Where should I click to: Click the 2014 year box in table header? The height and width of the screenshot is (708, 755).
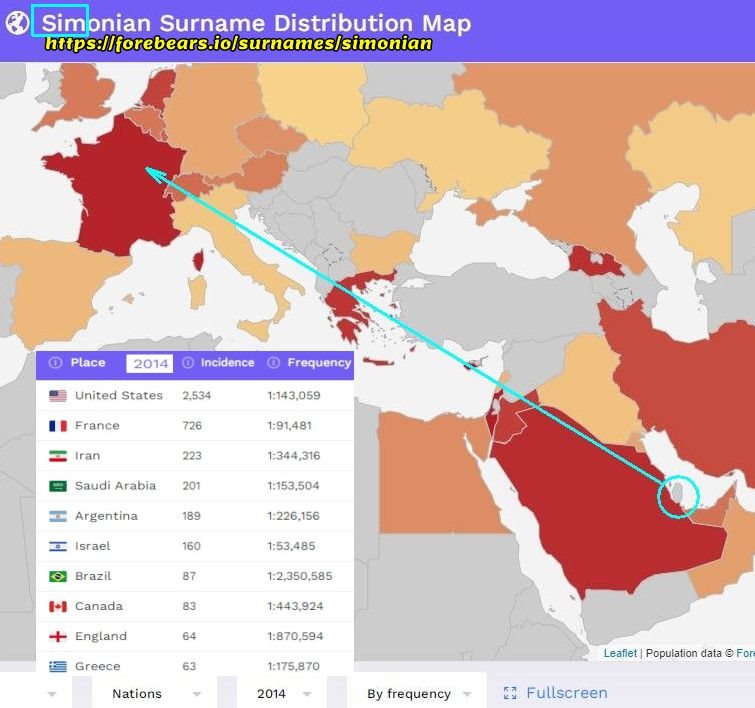(x=150, y=363)
